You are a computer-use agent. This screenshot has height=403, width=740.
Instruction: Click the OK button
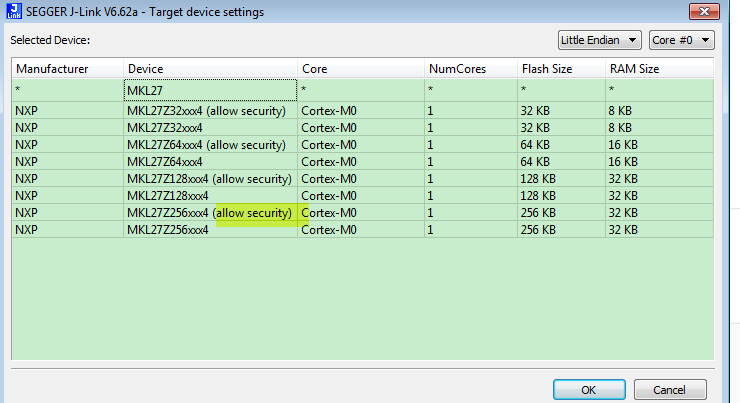589,390
